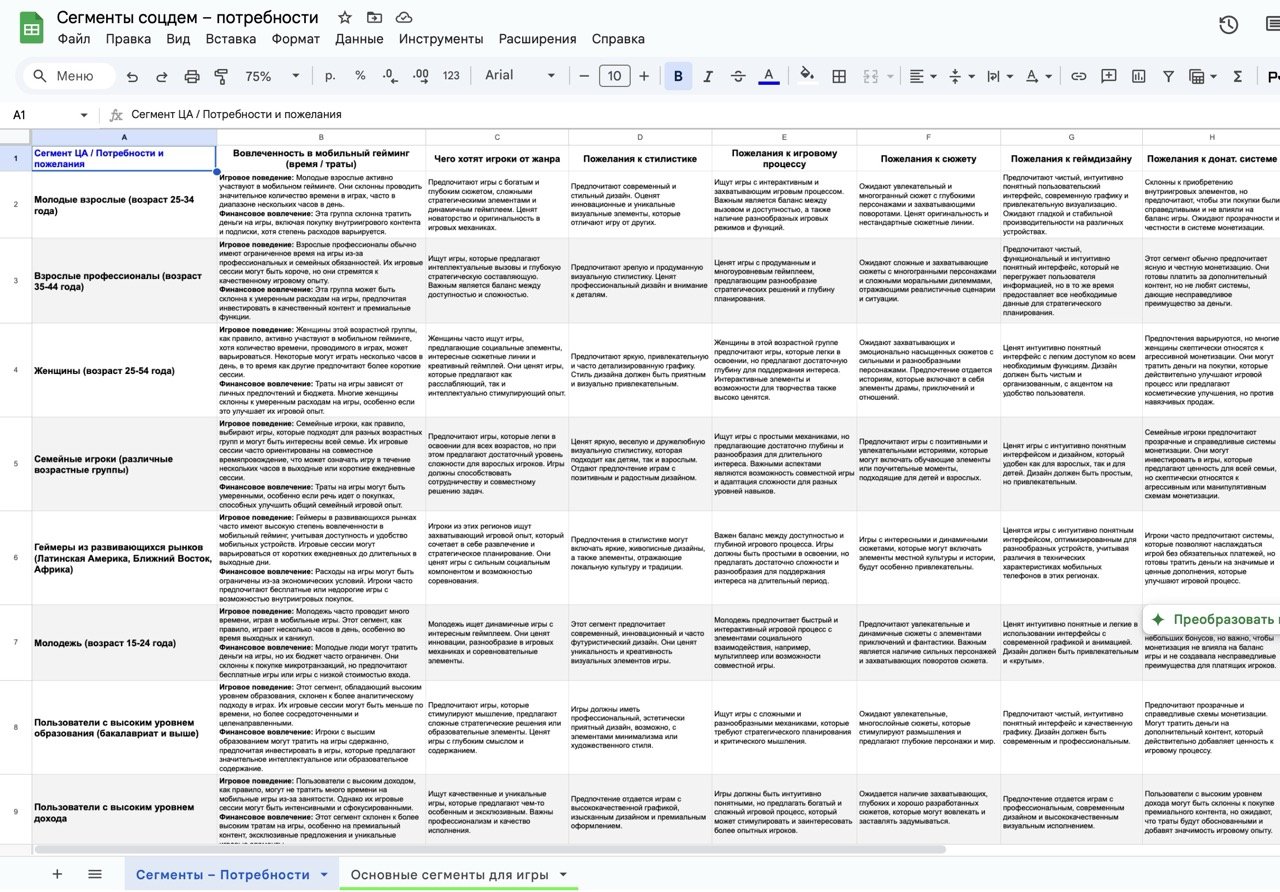
Task: Add a comment to the cell
Action: pyautogui.click(x=1108, y=76)
